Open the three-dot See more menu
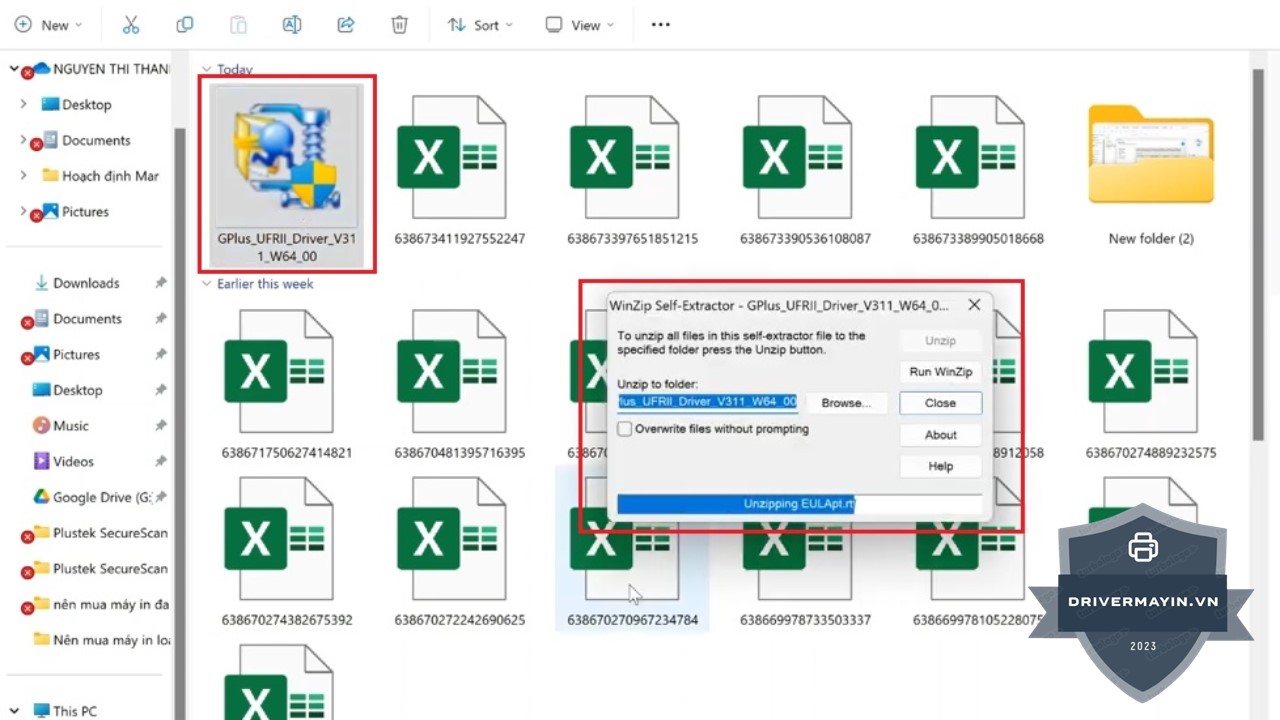This screenshot has width=1280, height=720. pyautogui.click(x=660, y=25)
